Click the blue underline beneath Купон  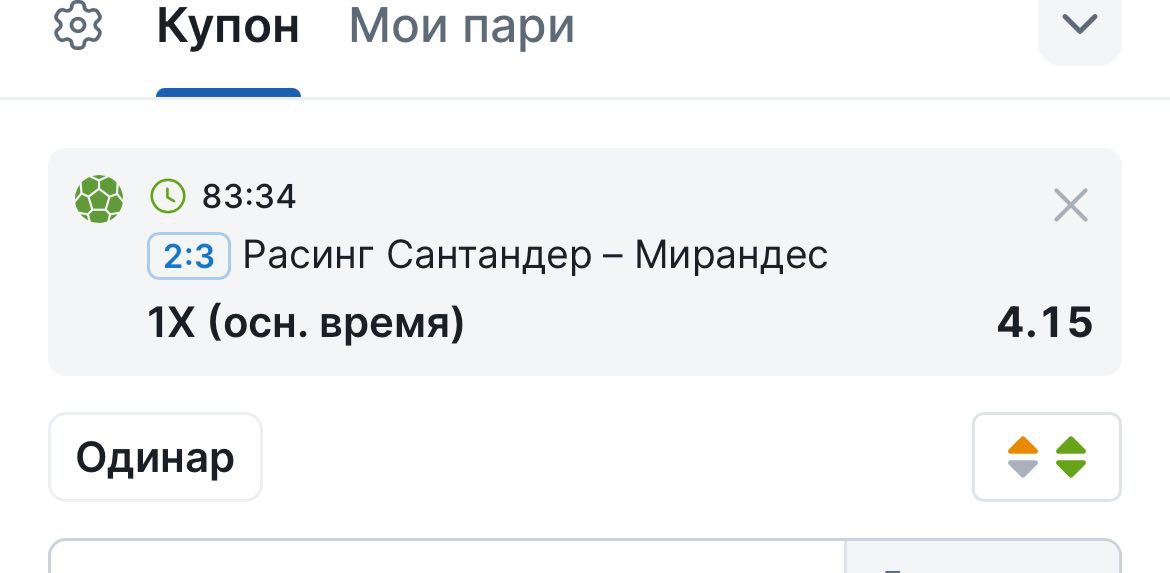coord(228,93)
